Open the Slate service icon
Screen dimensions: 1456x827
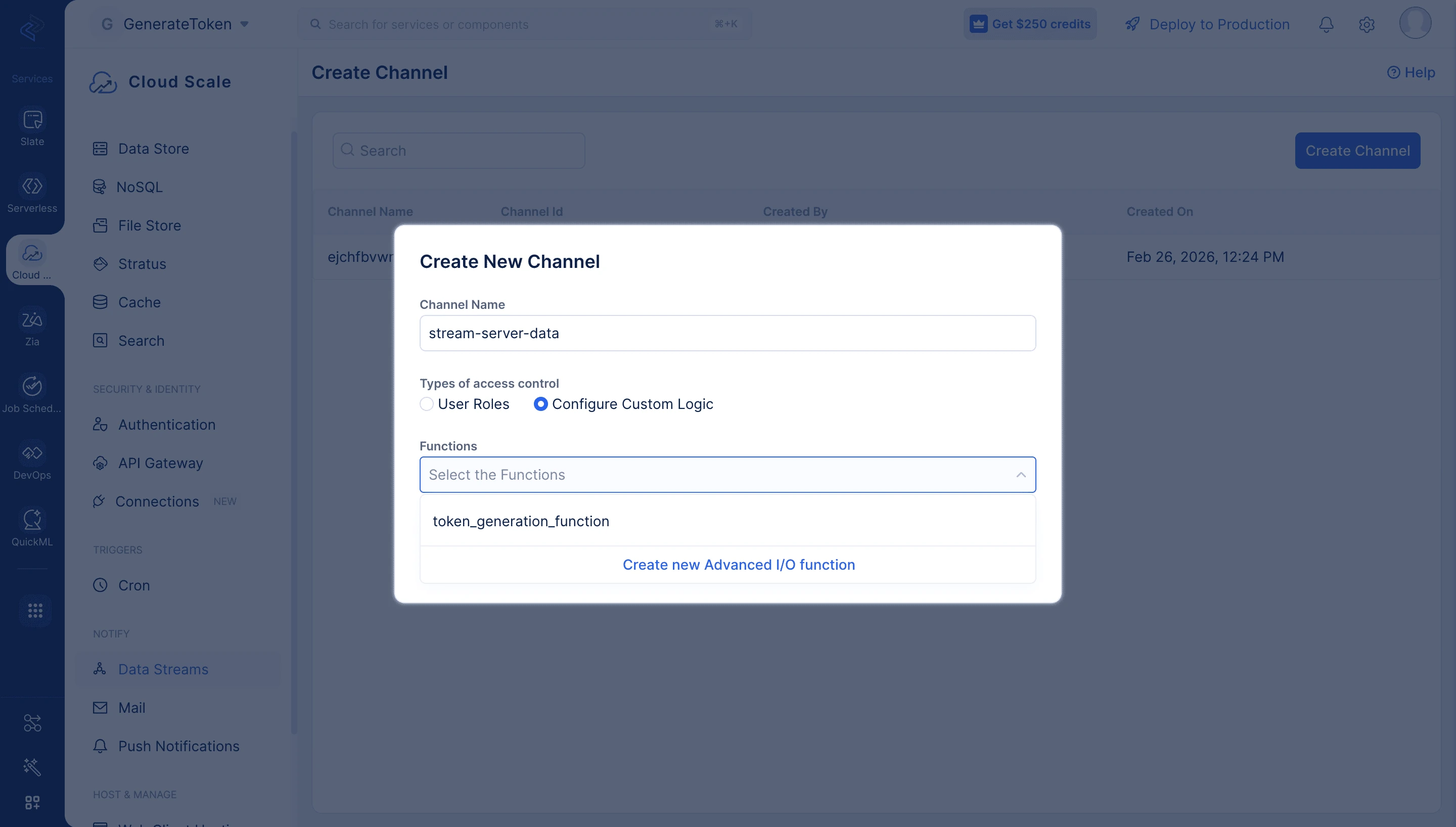pos(32,120)
